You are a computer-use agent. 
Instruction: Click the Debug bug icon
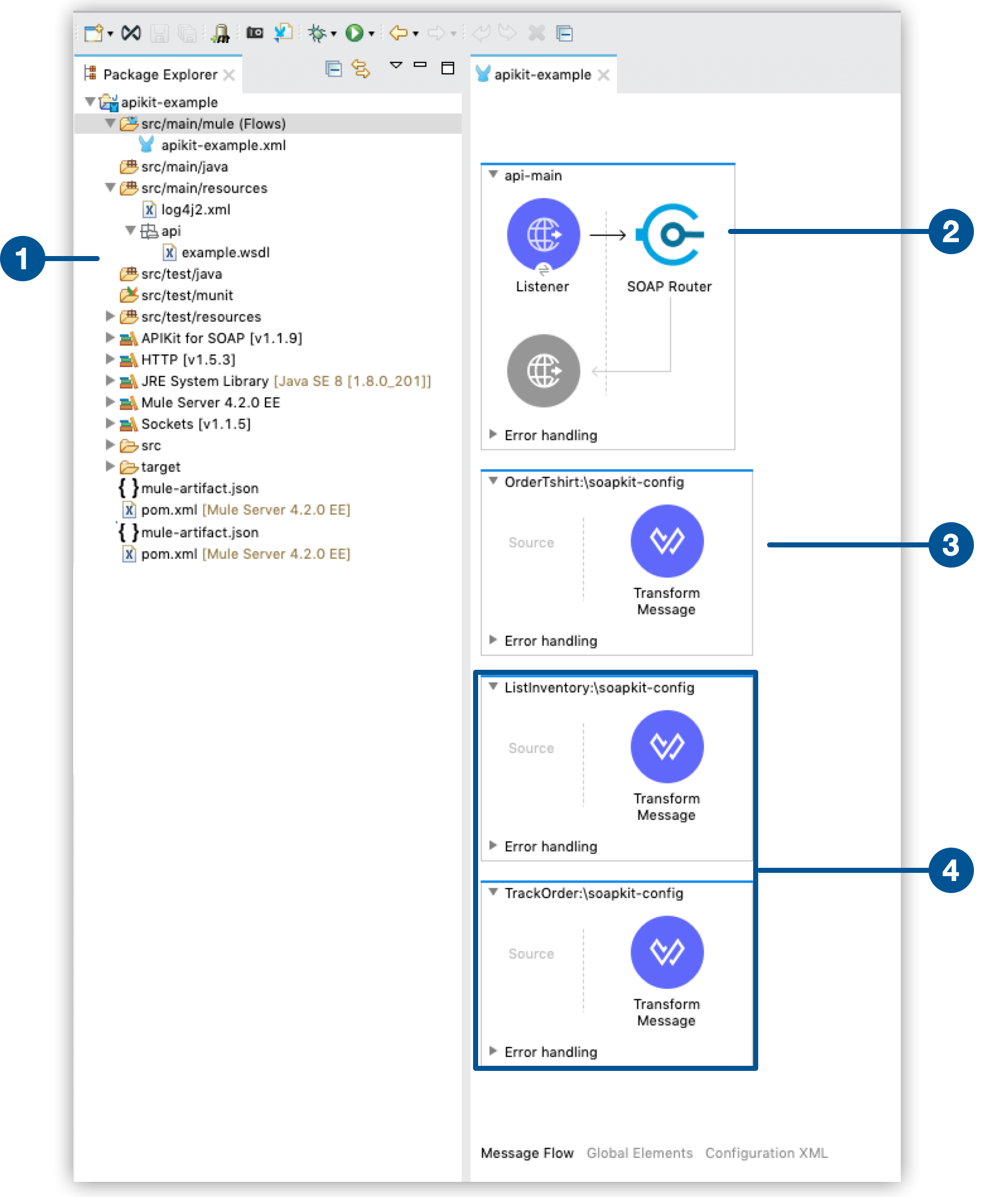click(x=317, y=33)
